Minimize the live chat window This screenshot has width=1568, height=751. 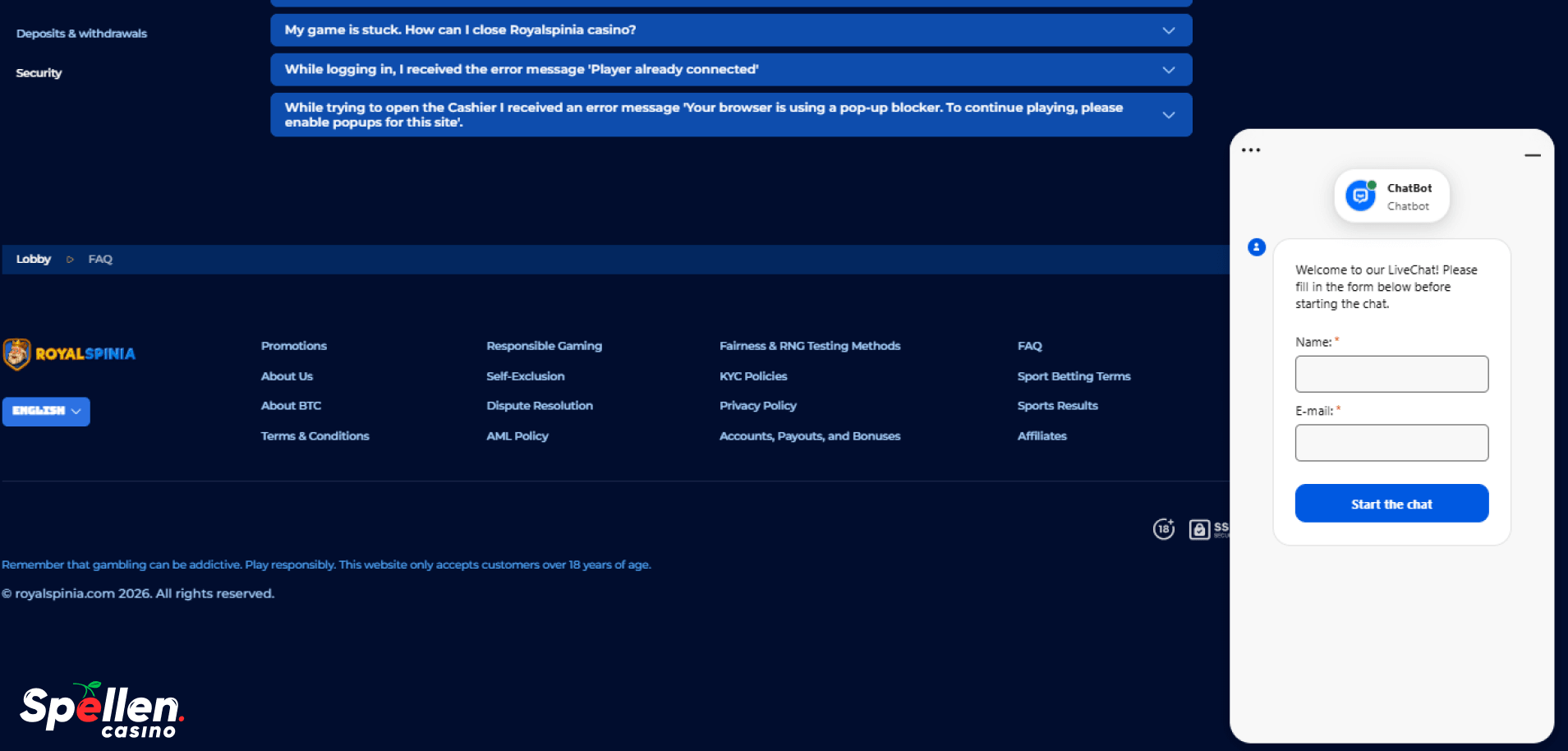(x=1532, y=155)
